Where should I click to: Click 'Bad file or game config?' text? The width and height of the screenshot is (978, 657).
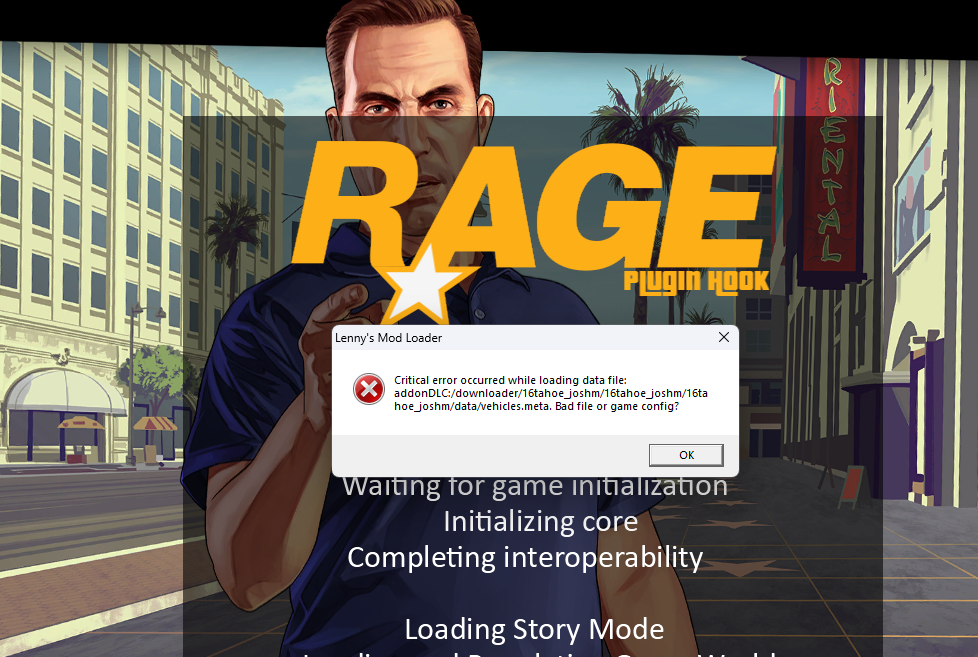tap(617, 406)
